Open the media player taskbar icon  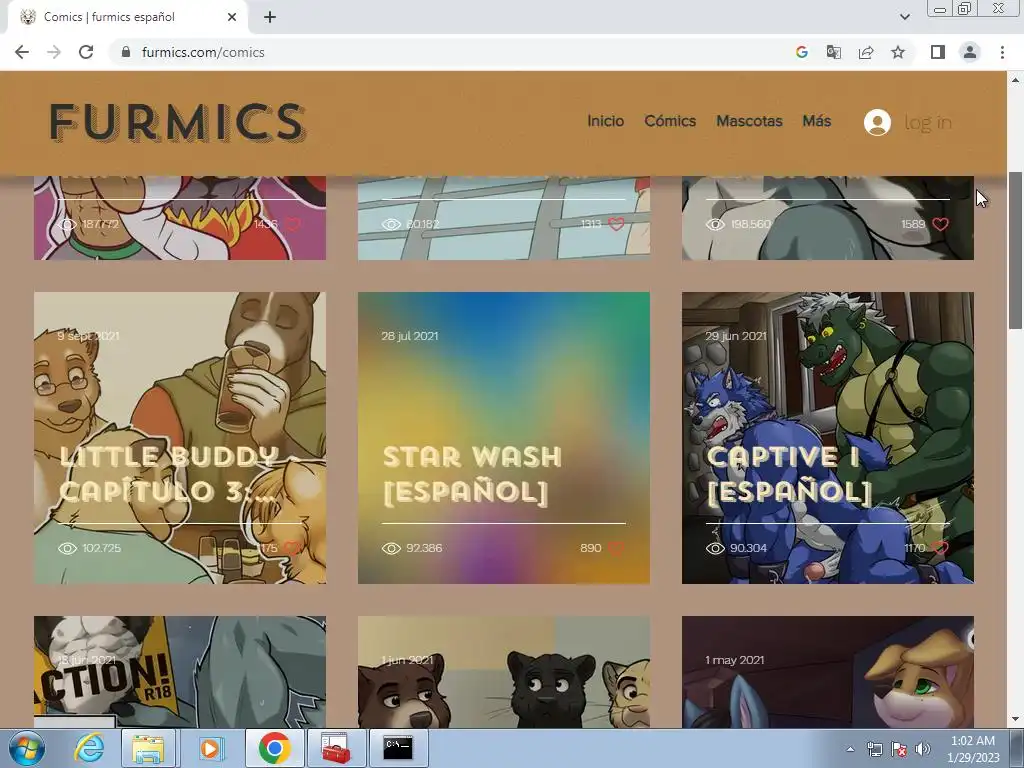(x=210, y=748)
